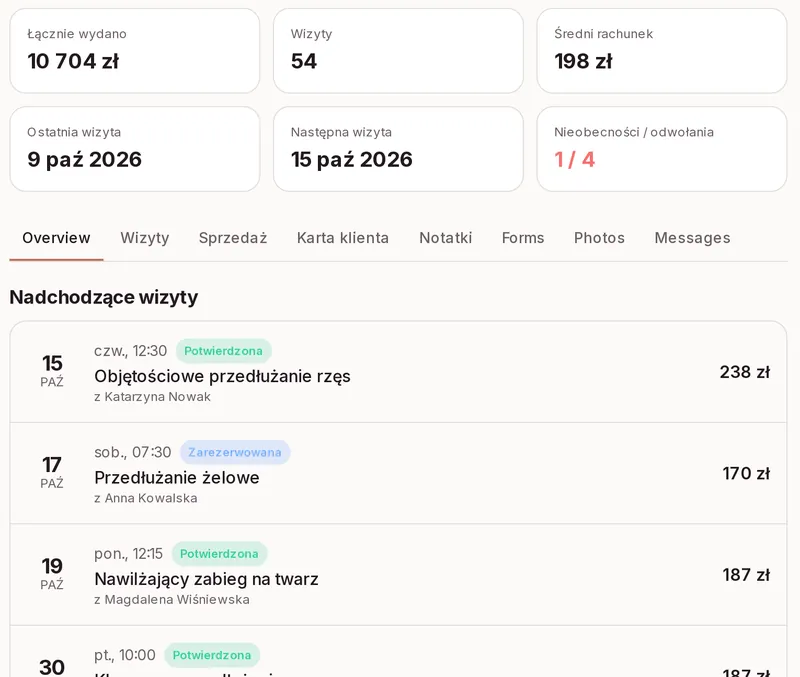Click the sob., 07:30 time label

click(x=133, y=452)
